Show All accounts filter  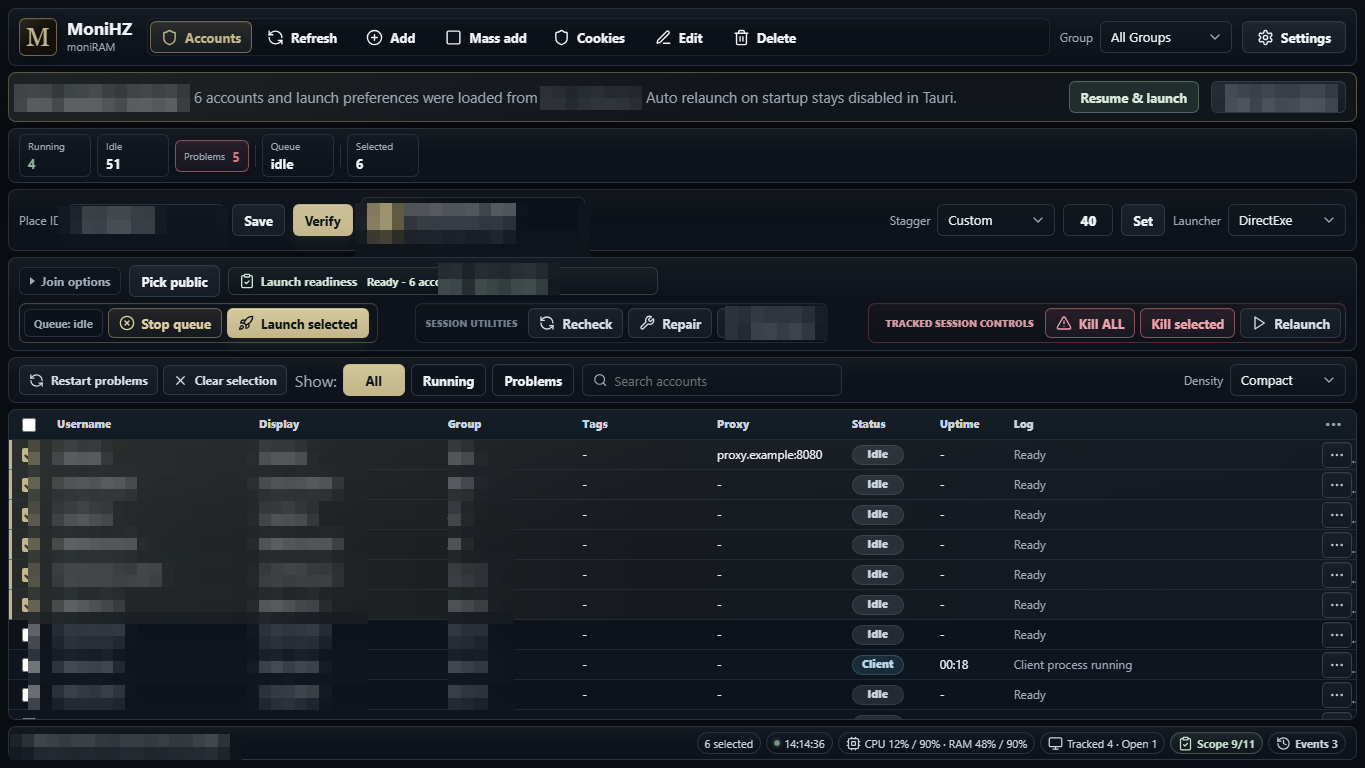[x=374, y=381]
